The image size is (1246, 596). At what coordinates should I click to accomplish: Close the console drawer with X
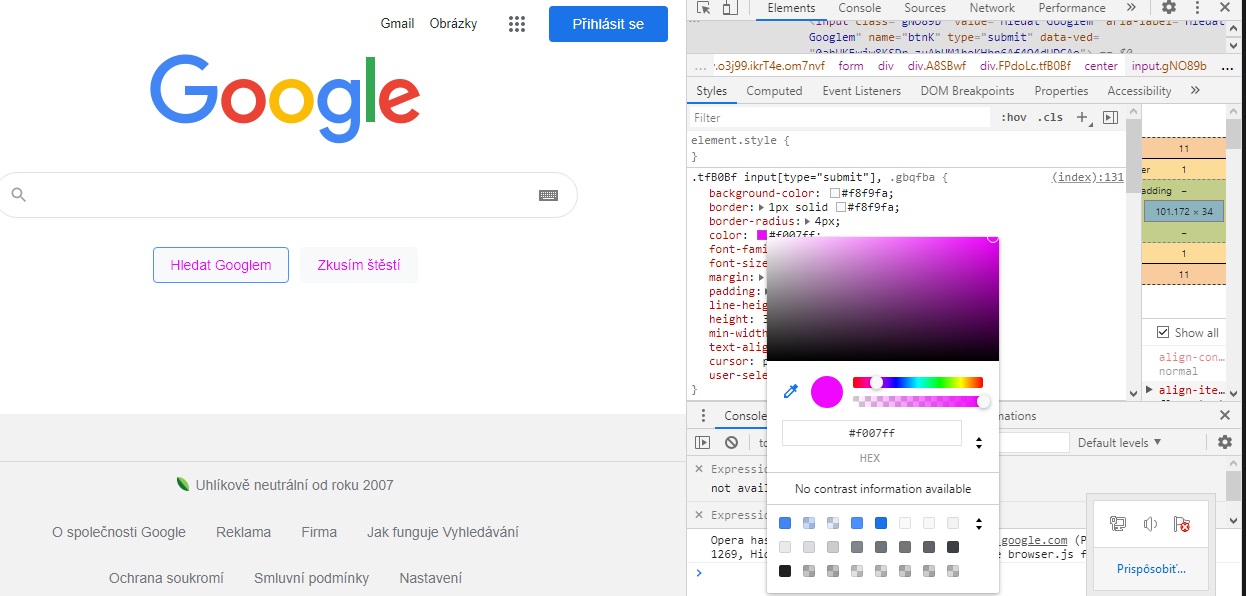point(1225,416)
